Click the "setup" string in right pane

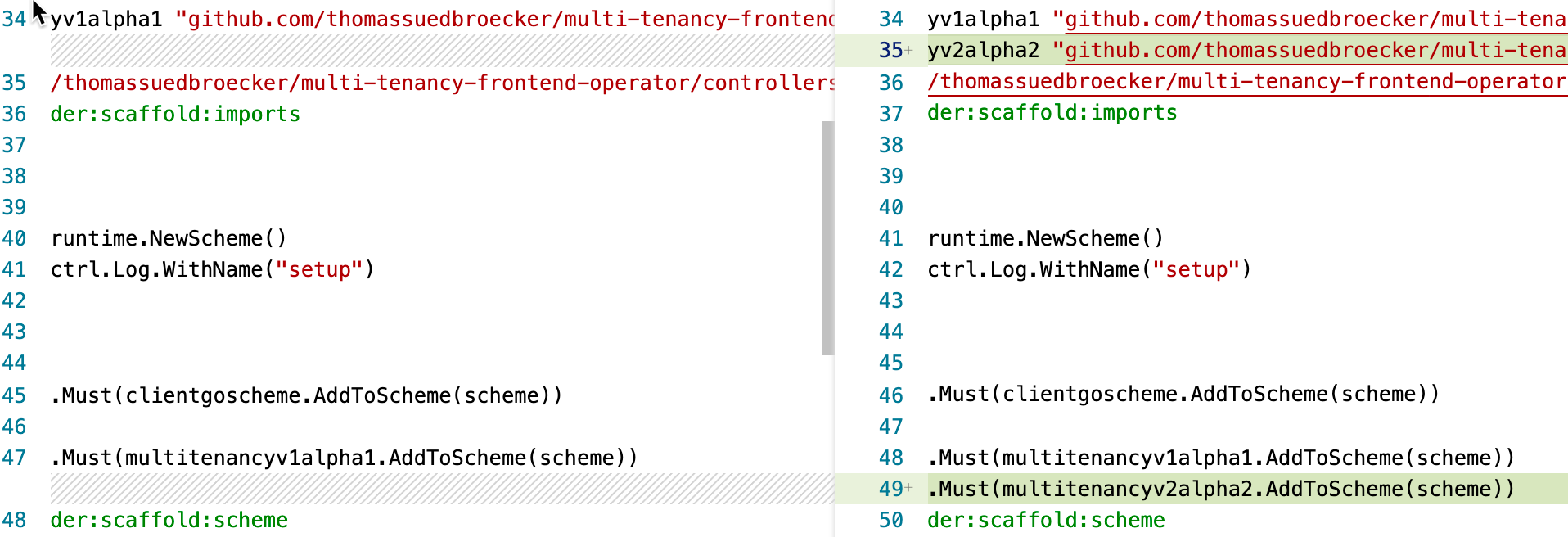[x=1196, y=269]
